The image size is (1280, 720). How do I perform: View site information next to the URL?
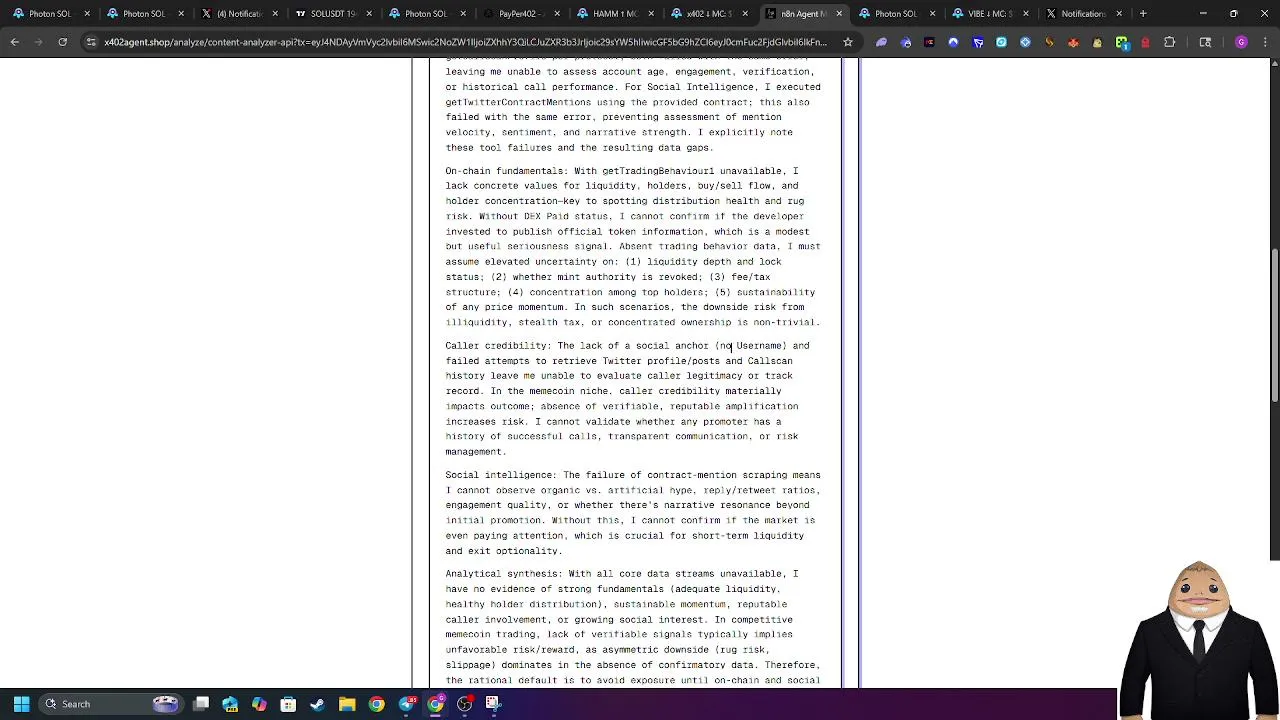coord(91,42)
